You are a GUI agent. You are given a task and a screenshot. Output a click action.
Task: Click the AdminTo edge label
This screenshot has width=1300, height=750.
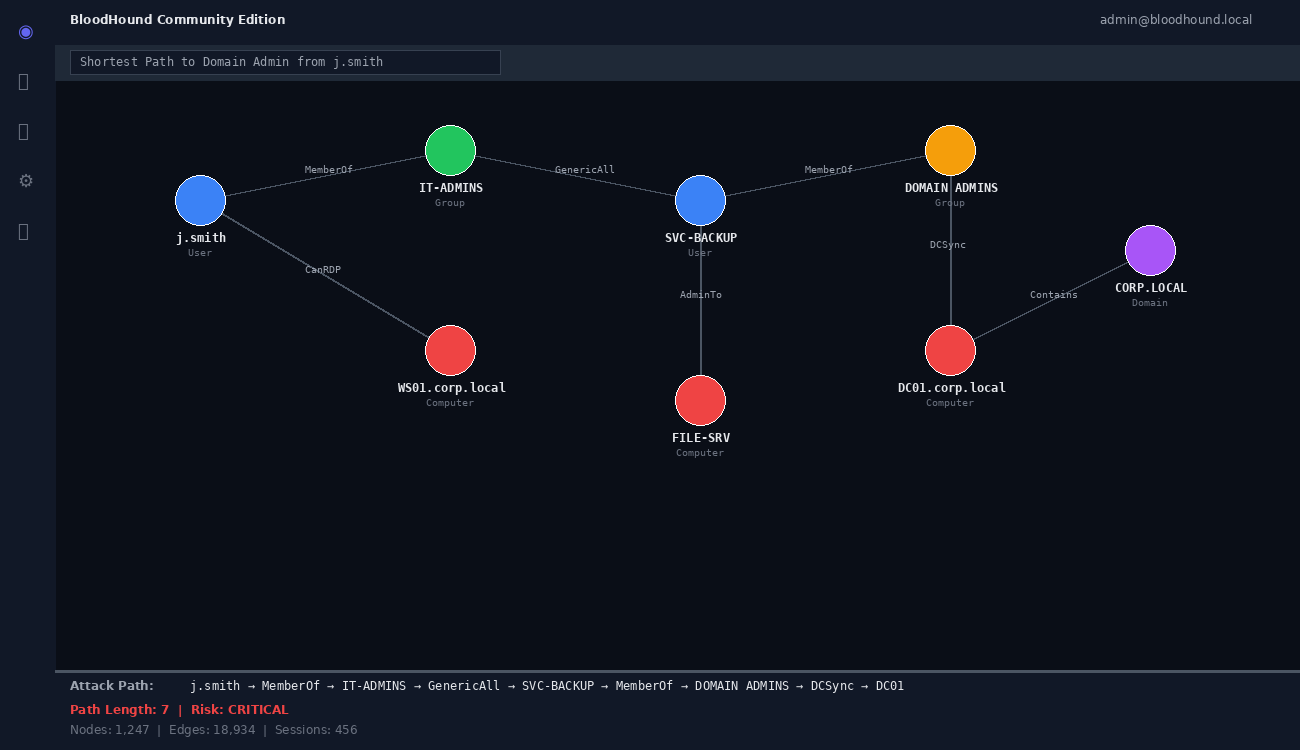tap(701, 295)
